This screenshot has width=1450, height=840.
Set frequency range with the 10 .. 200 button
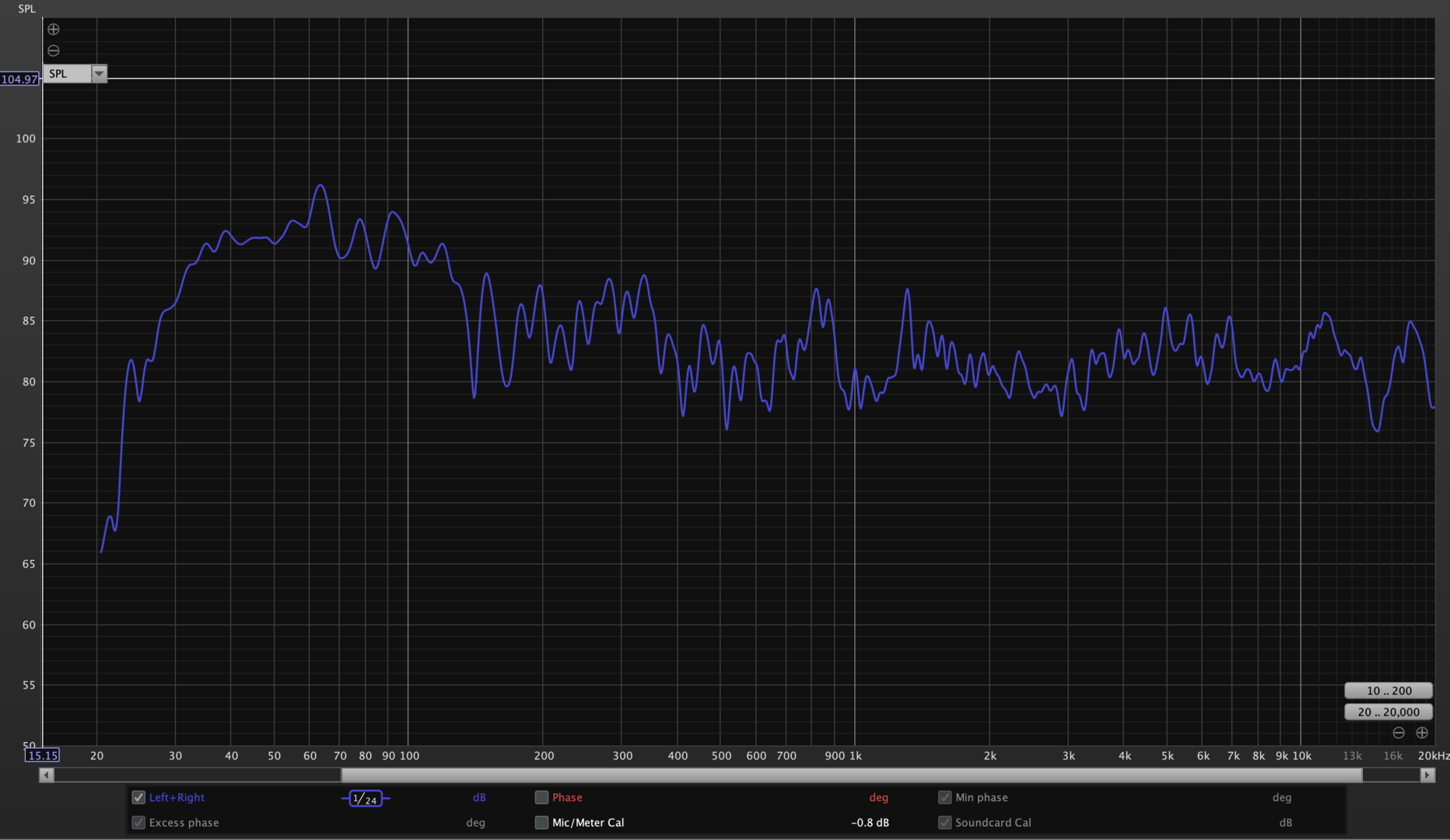click(1389, 691)
